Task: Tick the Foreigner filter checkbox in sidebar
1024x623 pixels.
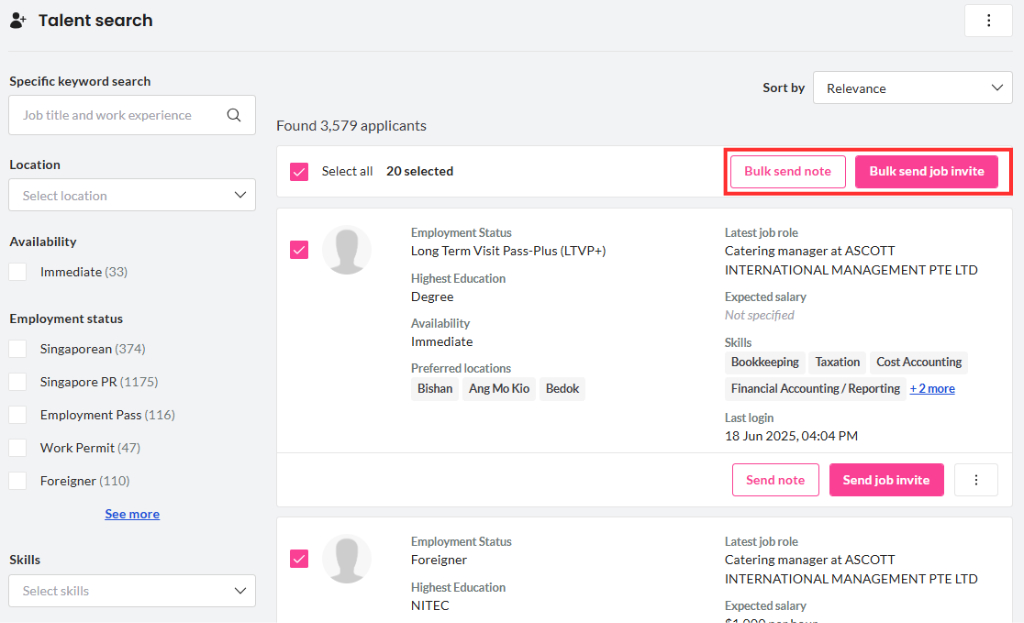Action: 18,481
